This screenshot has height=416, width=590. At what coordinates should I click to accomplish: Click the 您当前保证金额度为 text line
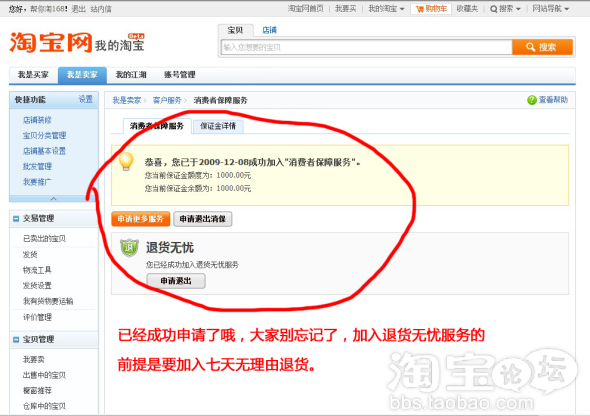click(x=198, y=175)
